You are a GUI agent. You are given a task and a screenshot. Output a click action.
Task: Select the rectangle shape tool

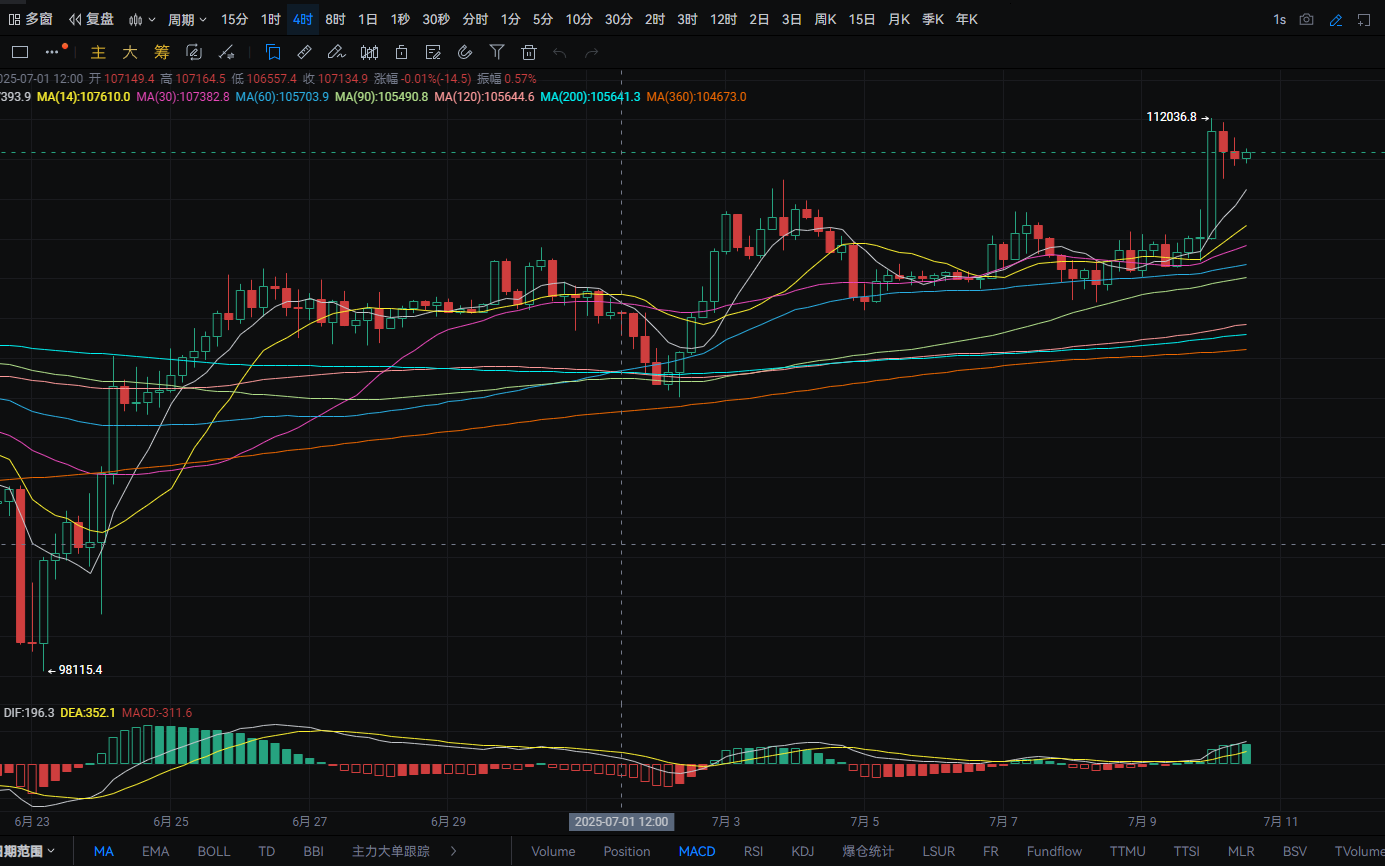click(x=20, y=52)
